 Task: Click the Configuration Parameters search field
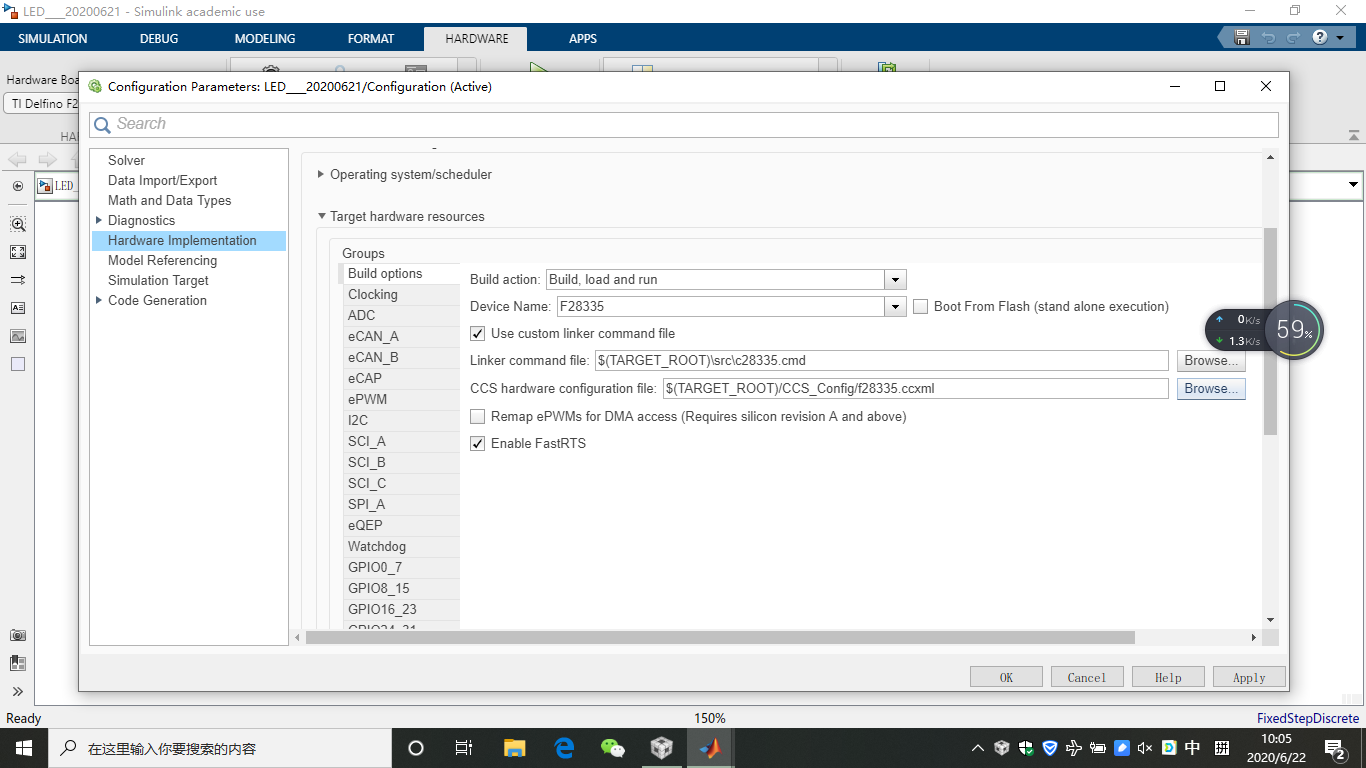click(x=684, y=124)
